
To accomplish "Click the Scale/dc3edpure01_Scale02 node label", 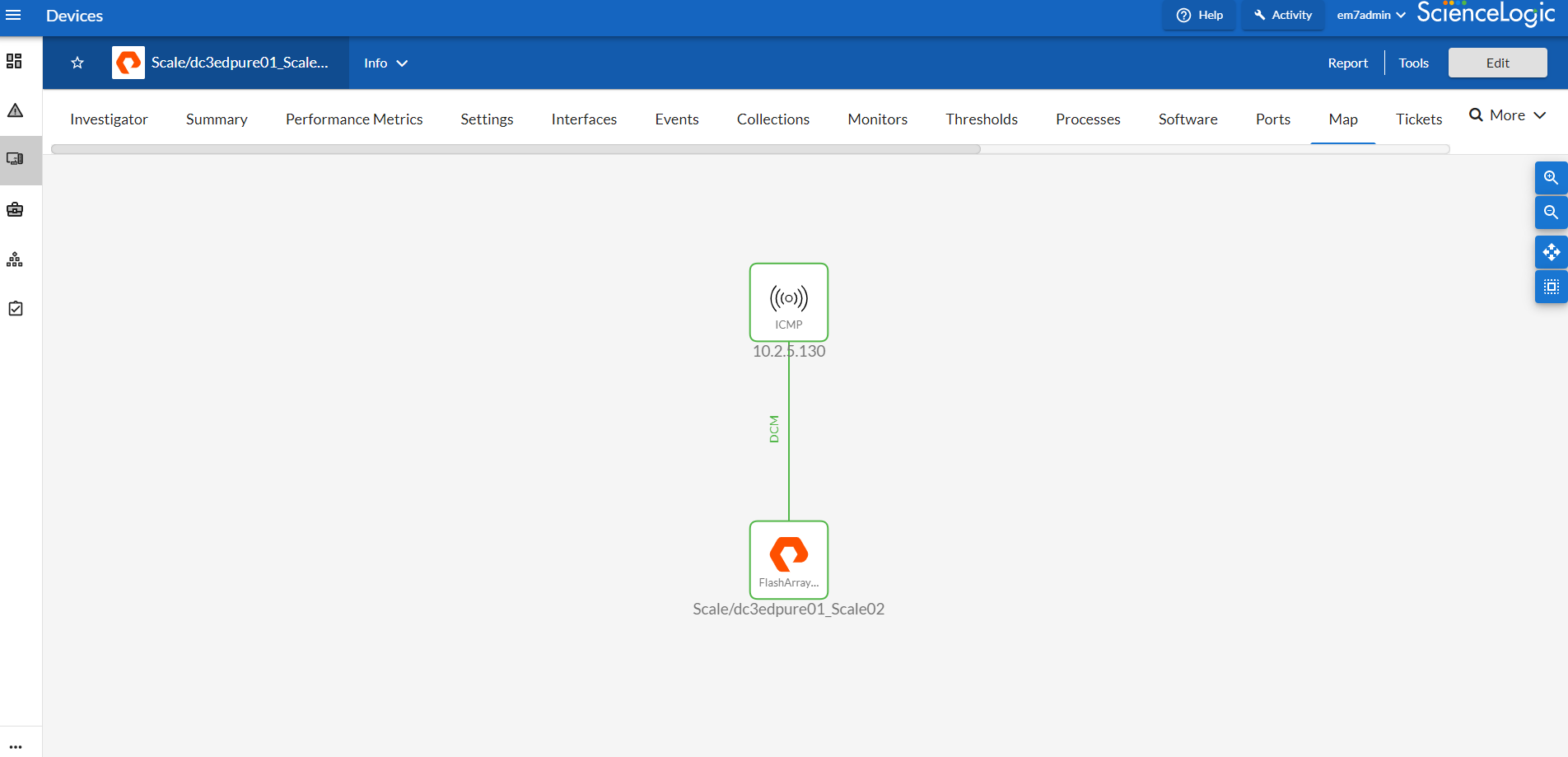I will [789, 609].
